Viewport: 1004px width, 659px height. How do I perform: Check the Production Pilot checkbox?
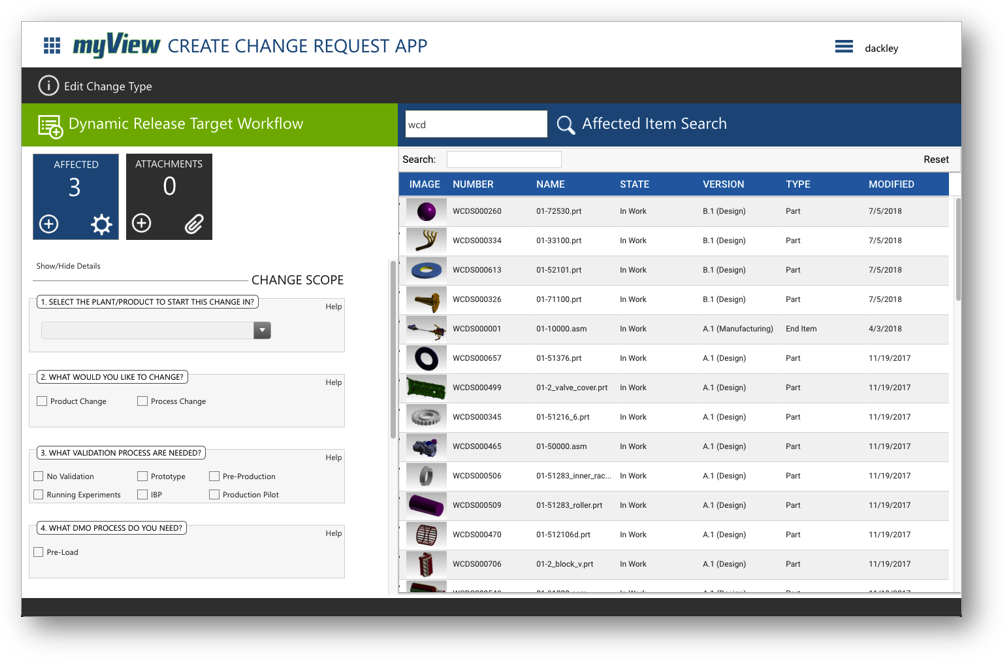pos(214,494)
